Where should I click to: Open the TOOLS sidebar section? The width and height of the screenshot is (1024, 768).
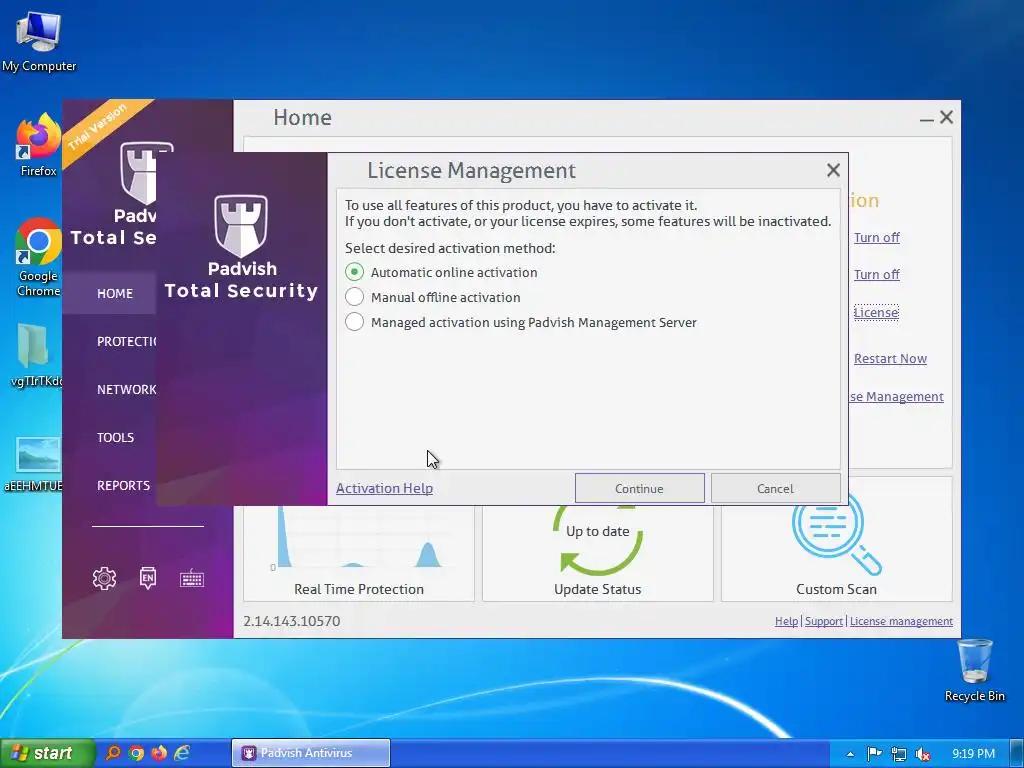(116, 438)
